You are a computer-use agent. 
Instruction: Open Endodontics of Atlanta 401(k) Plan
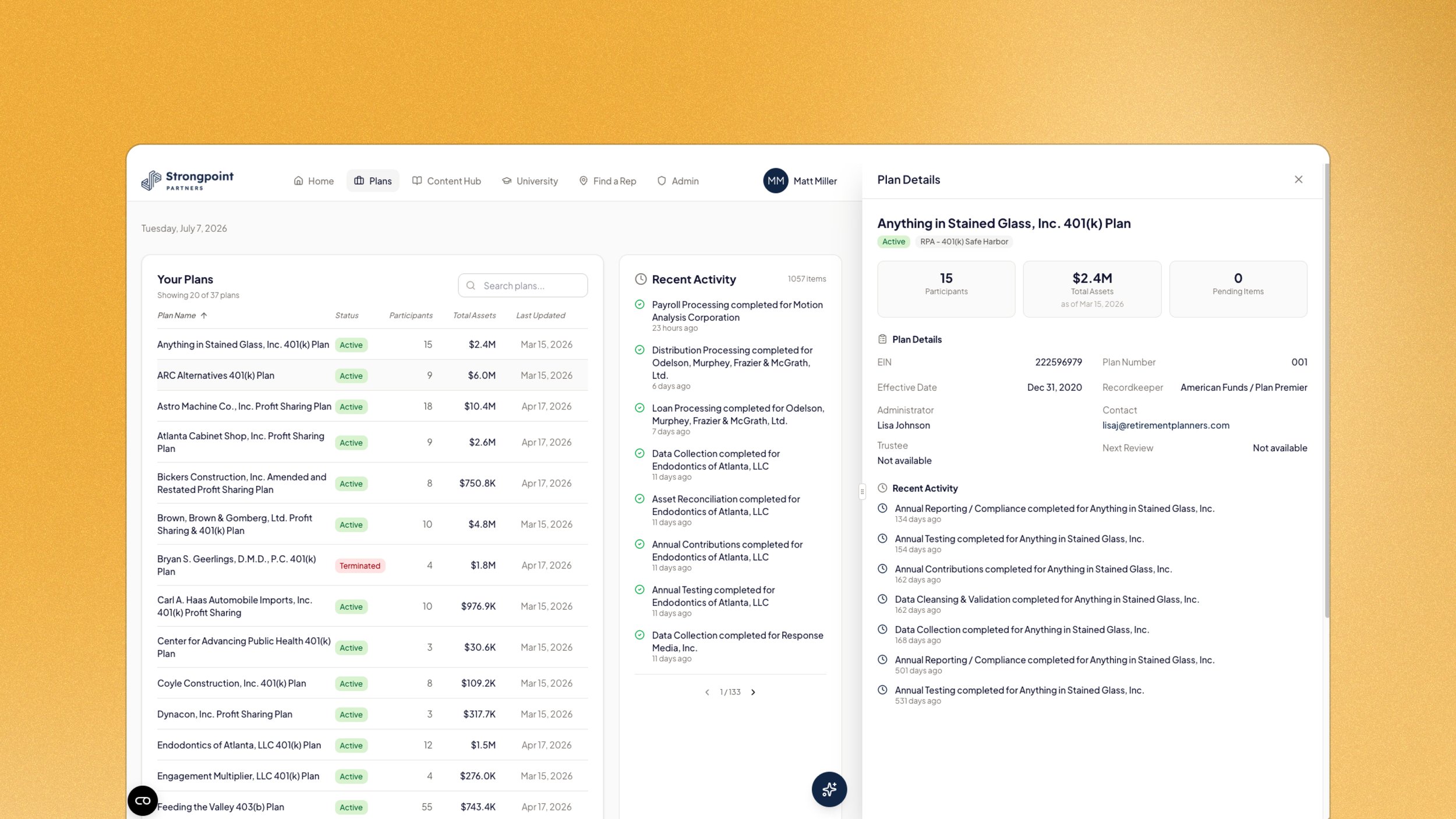[372, 745]
